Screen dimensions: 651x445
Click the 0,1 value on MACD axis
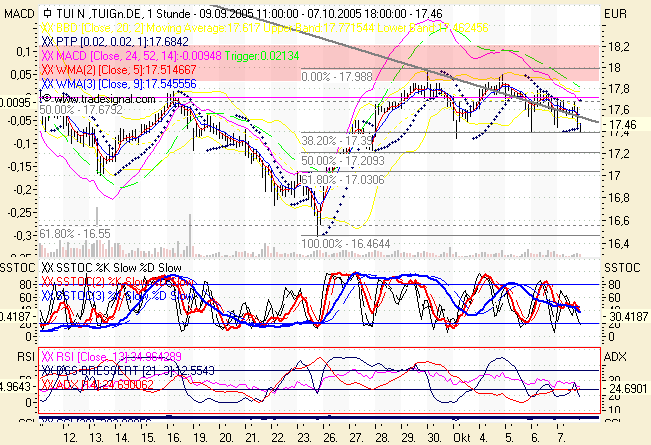click(x=23, y=52)
